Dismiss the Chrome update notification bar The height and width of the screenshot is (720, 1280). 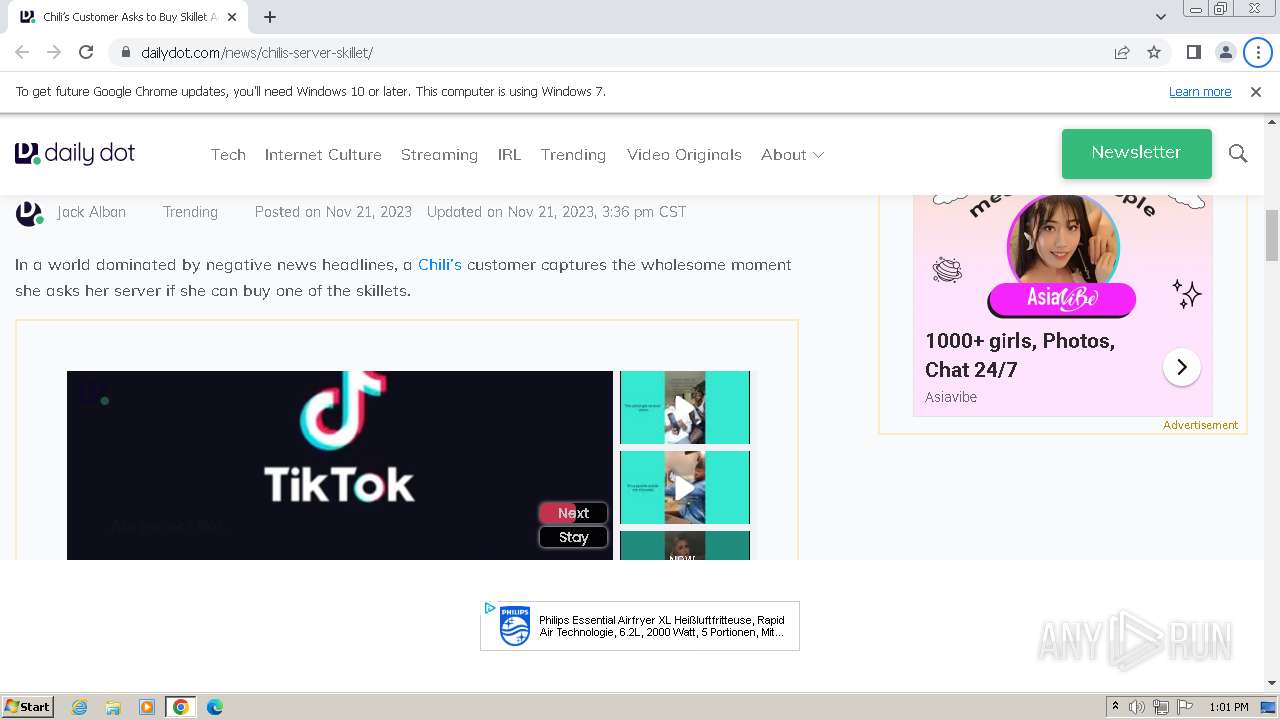tap(1256, 91)
